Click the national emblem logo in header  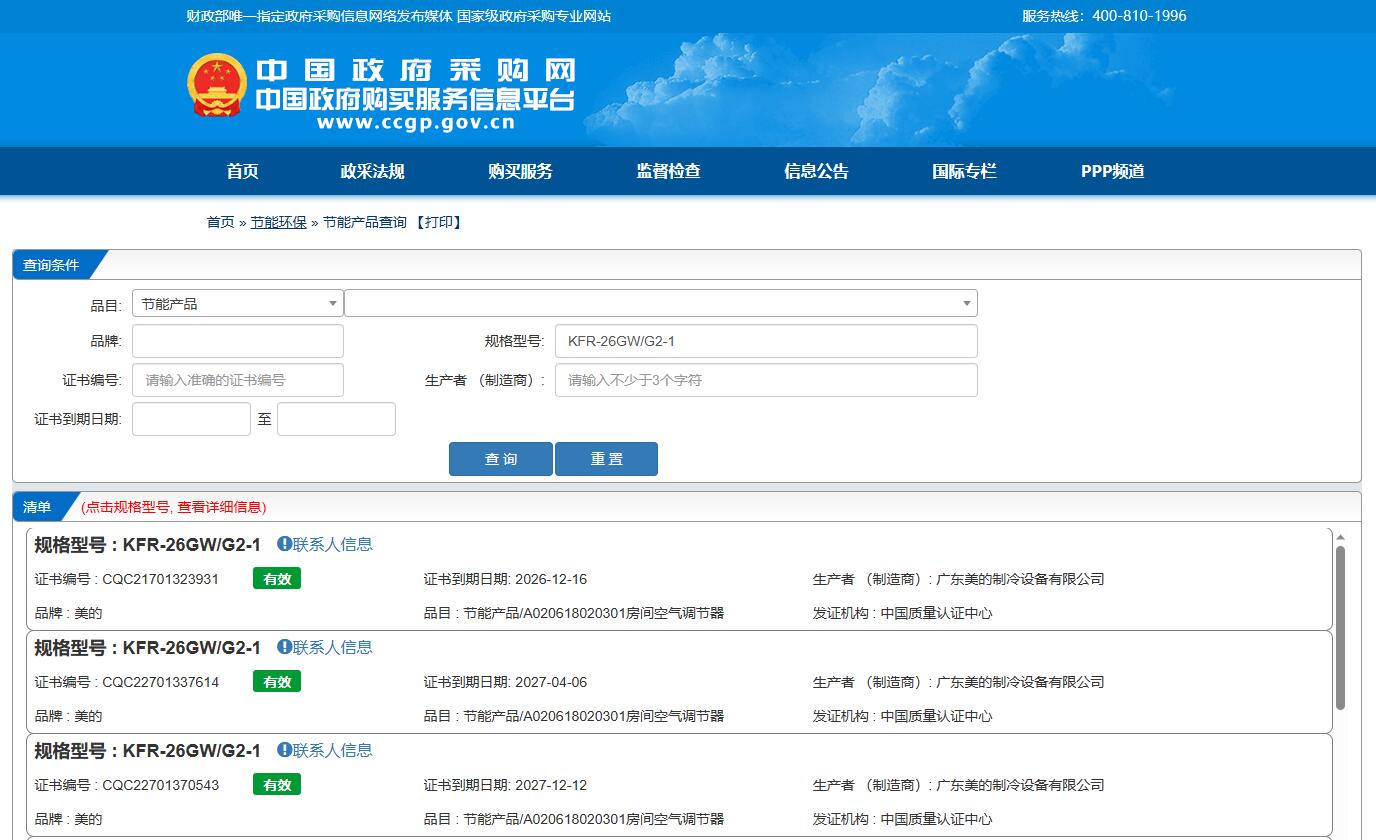216,86
